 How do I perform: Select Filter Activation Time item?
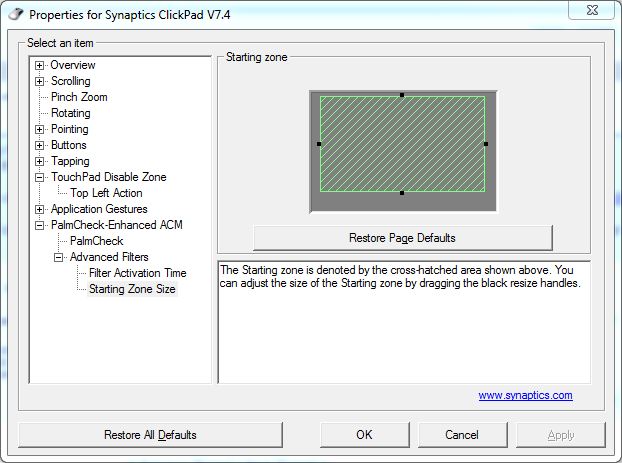coord(137,273)
